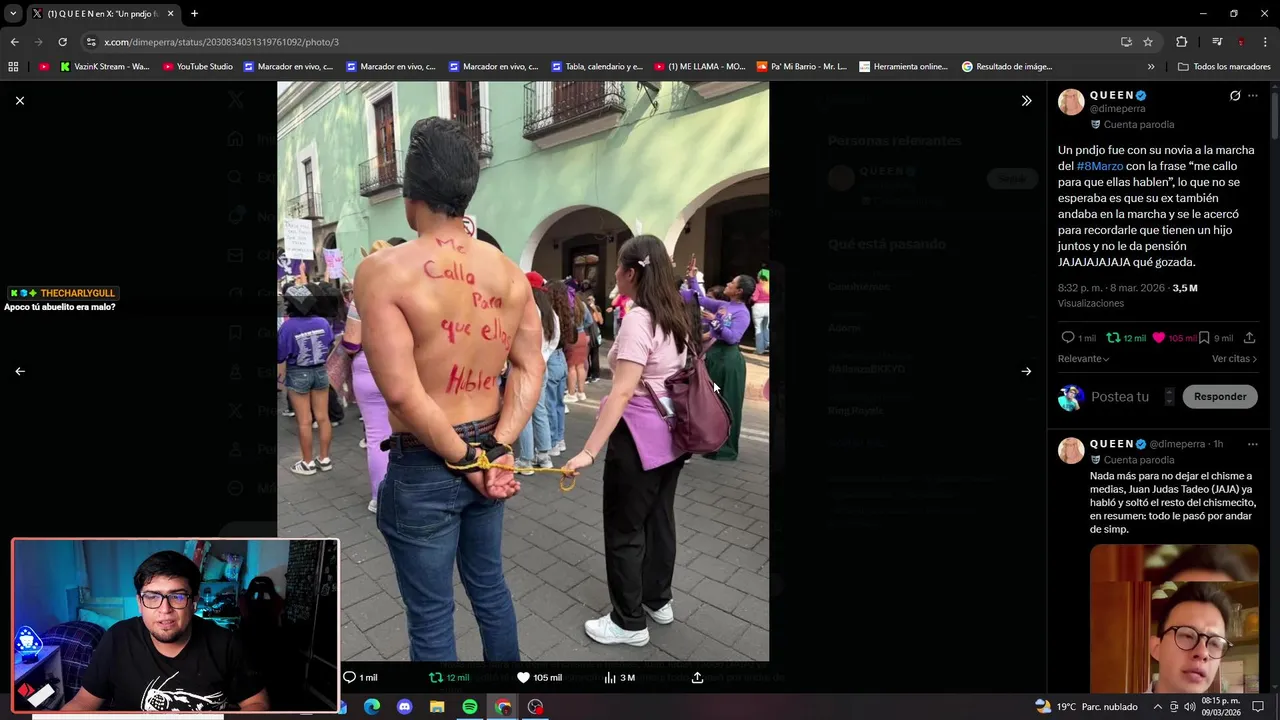The width and height of the screenshot is (1280, 720).
Task: Open VazinK Stream bookmark
Action: (x=104, y=67)
